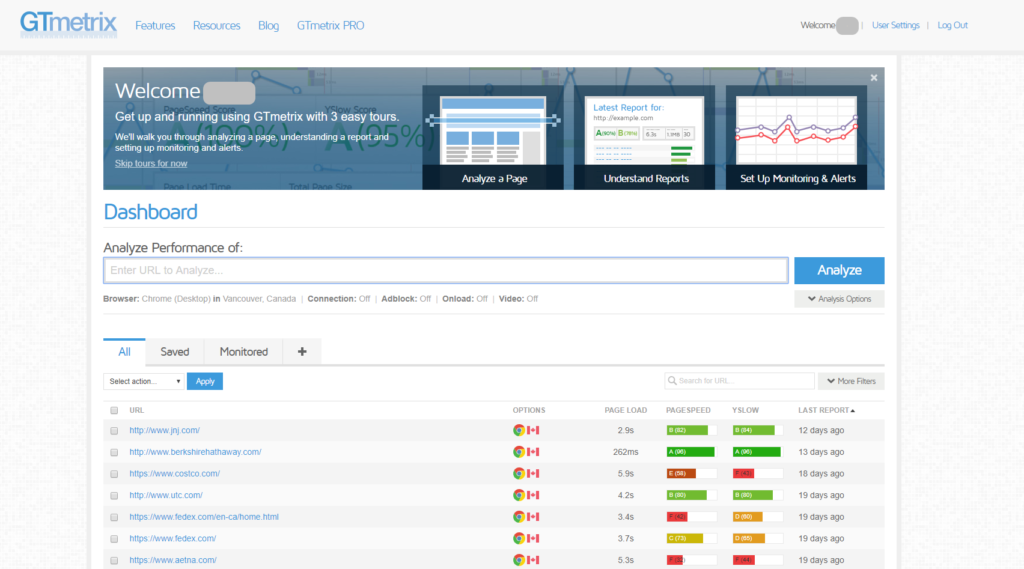Sort by the Page Load column header
Image resolution: width=1024 pixels, height=569 pixels.
(x=626, y=410)
